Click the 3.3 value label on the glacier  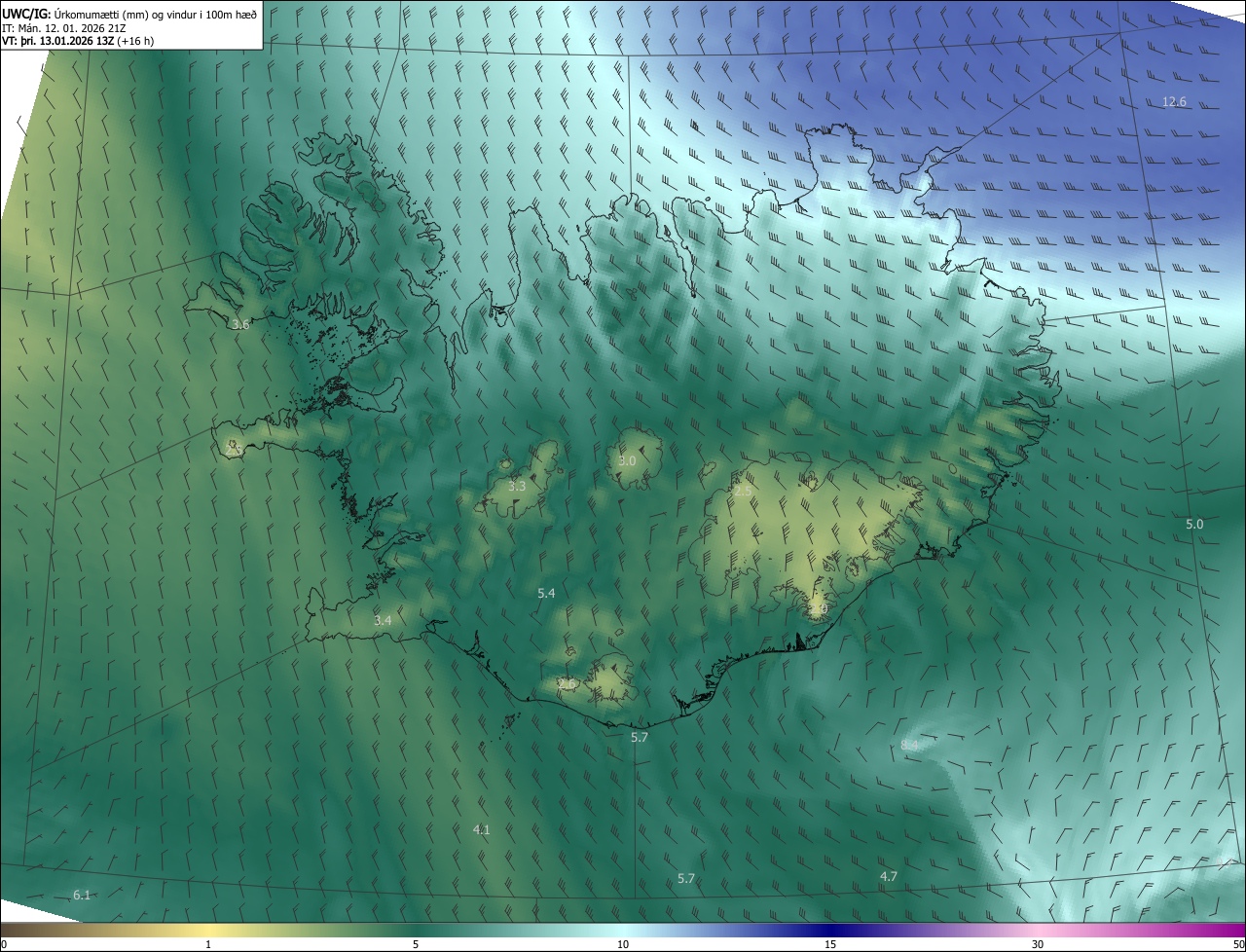point(517,486)
